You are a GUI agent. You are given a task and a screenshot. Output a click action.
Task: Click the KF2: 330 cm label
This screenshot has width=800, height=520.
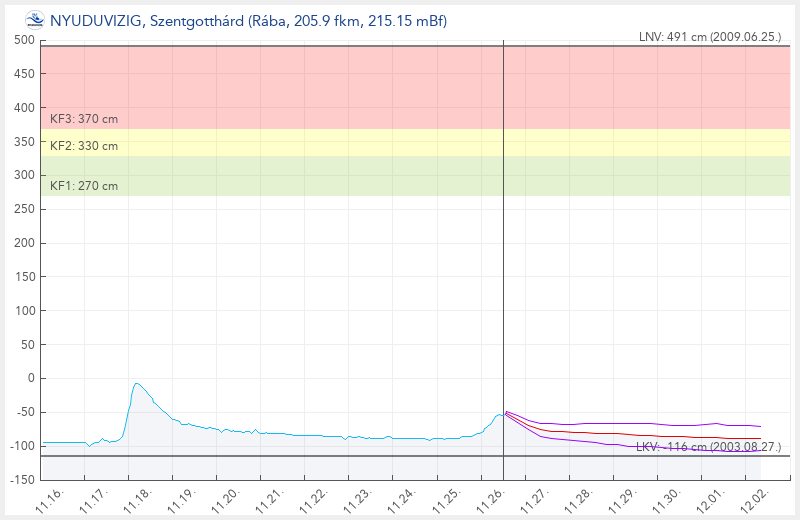pos(84,146)
